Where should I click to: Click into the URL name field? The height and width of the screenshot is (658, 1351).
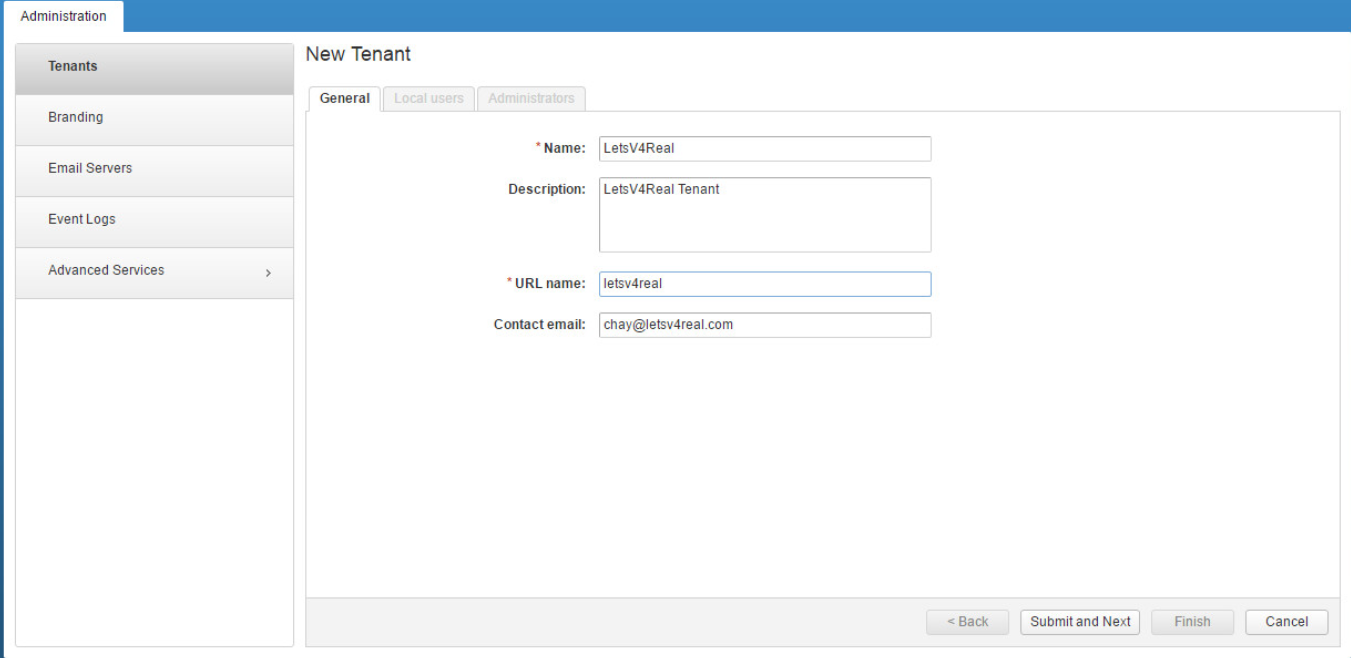pos(765,284)
